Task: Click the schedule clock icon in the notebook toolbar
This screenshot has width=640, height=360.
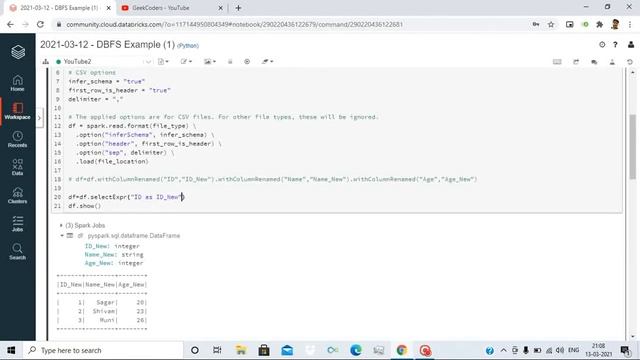Action: click(x=247, y=62)
